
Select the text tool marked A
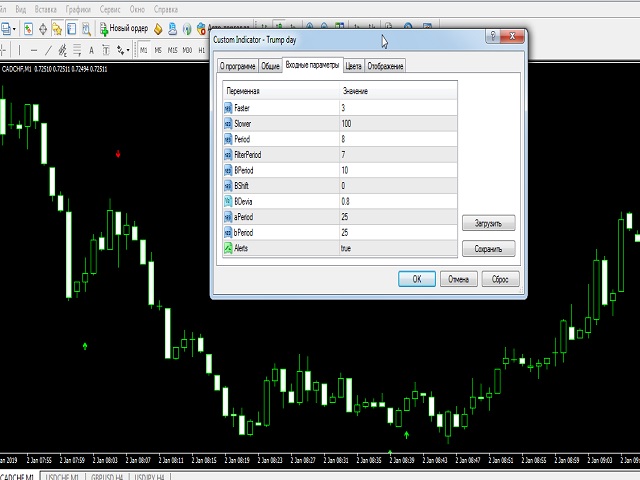[91, 51]
